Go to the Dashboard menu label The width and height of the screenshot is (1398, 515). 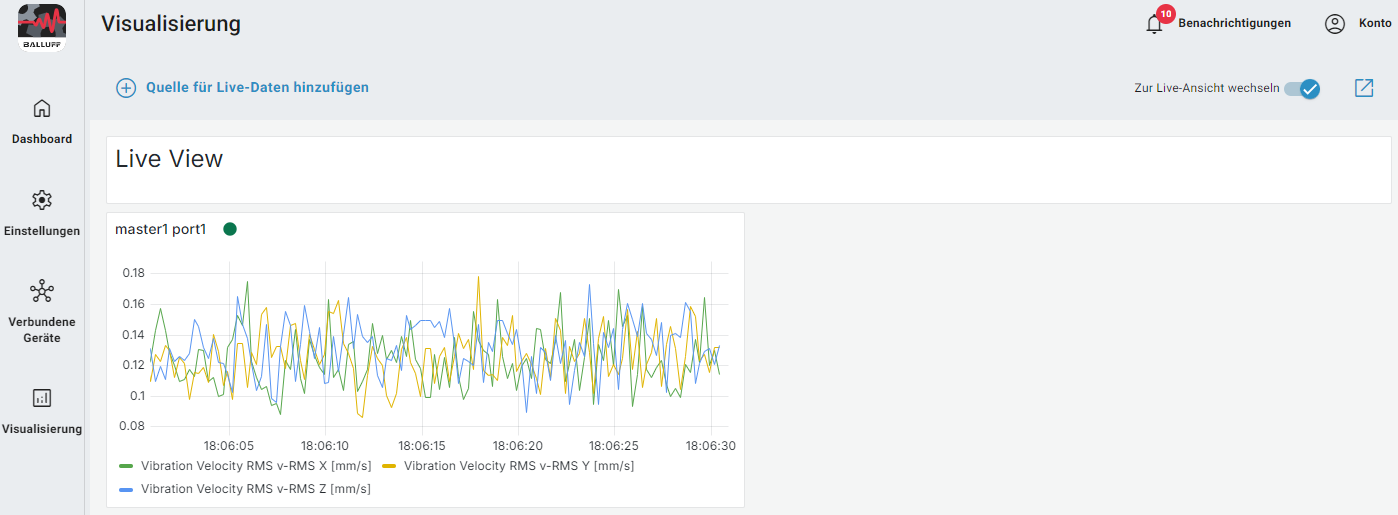click(42, 139)
